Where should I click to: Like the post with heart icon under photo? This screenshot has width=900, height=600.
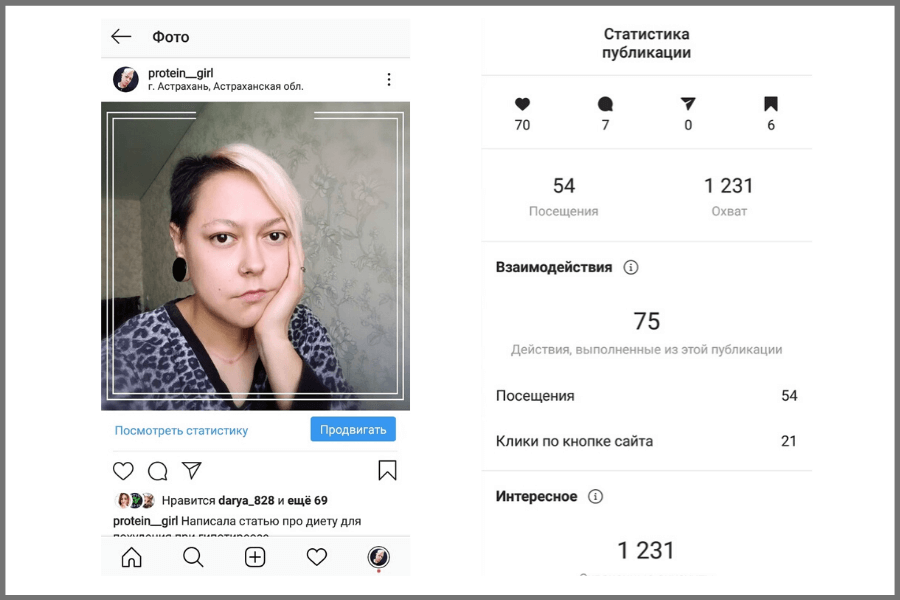123,471
